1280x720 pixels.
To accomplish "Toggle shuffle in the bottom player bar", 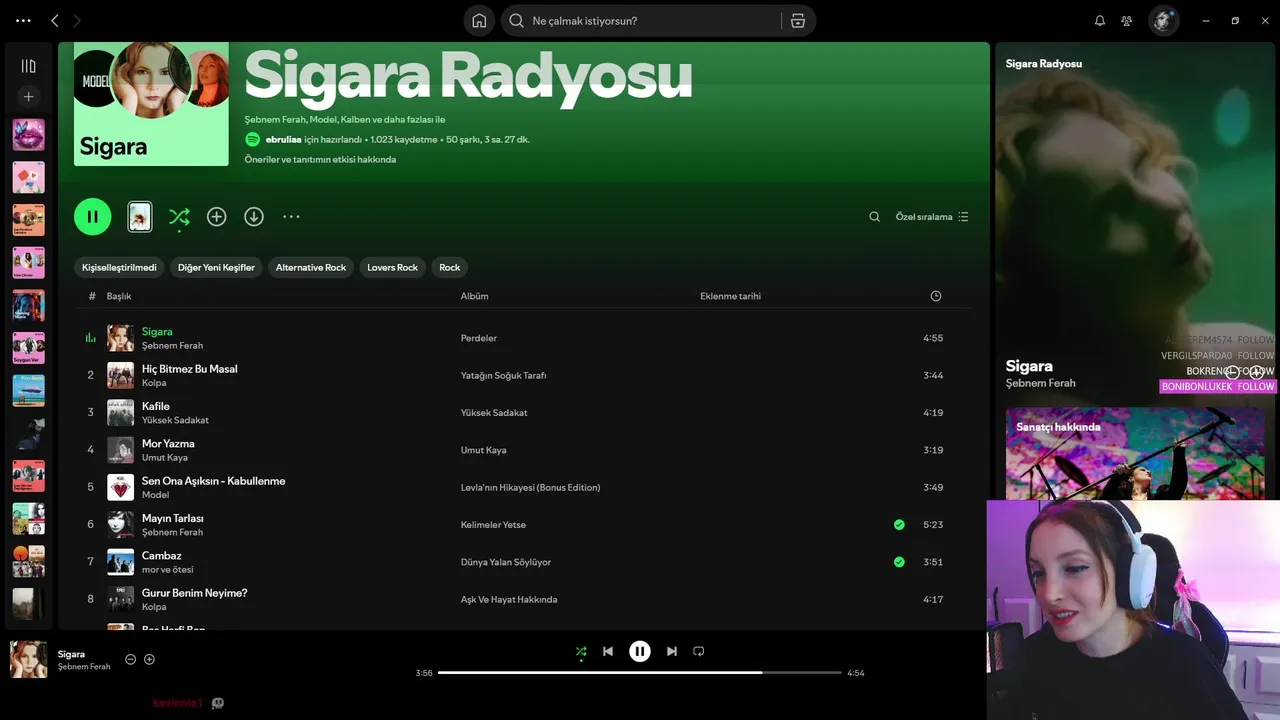I will (581, 651).
